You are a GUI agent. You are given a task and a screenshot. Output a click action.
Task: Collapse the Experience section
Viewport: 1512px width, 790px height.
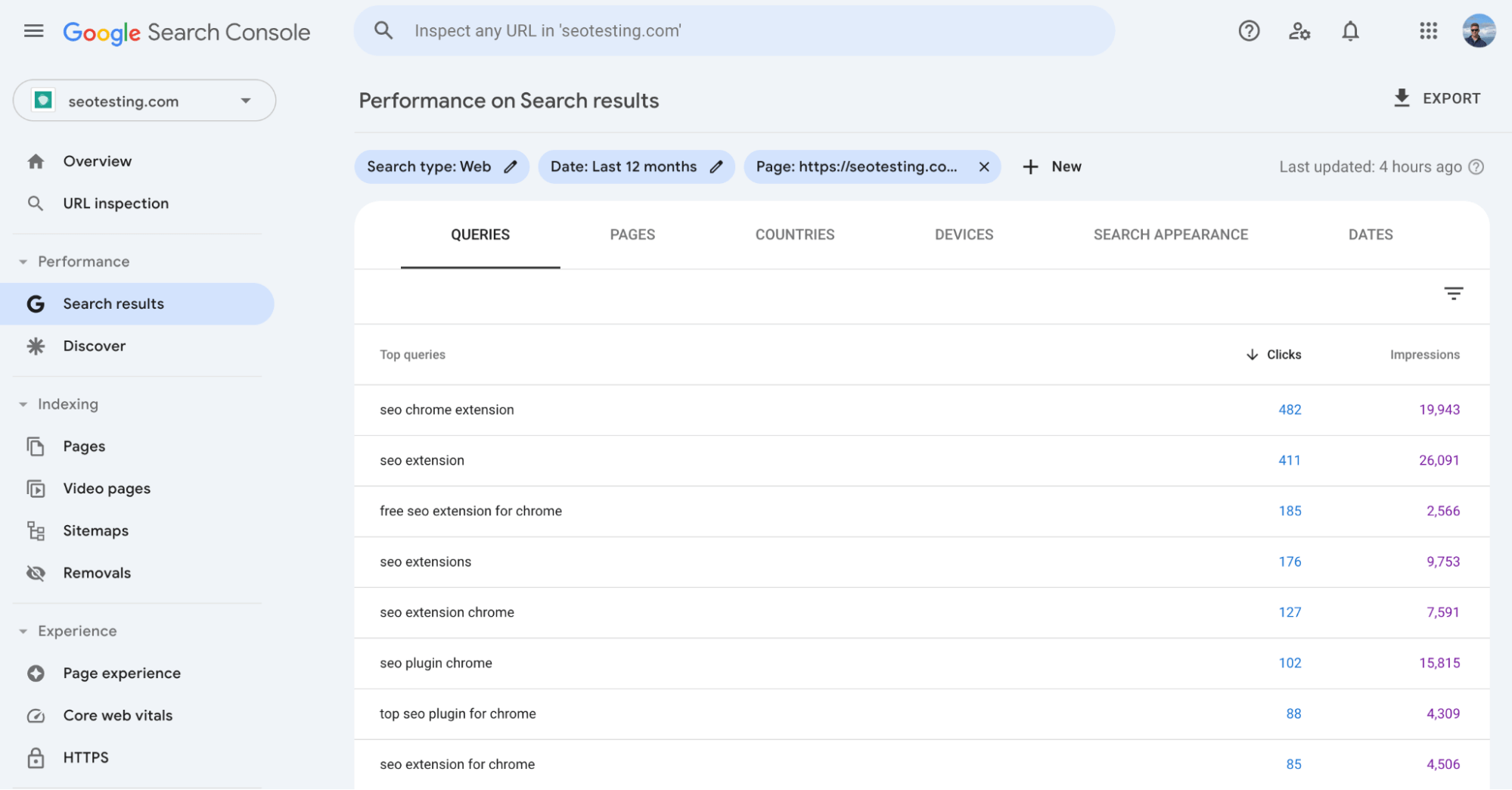[x=23, y=631]
